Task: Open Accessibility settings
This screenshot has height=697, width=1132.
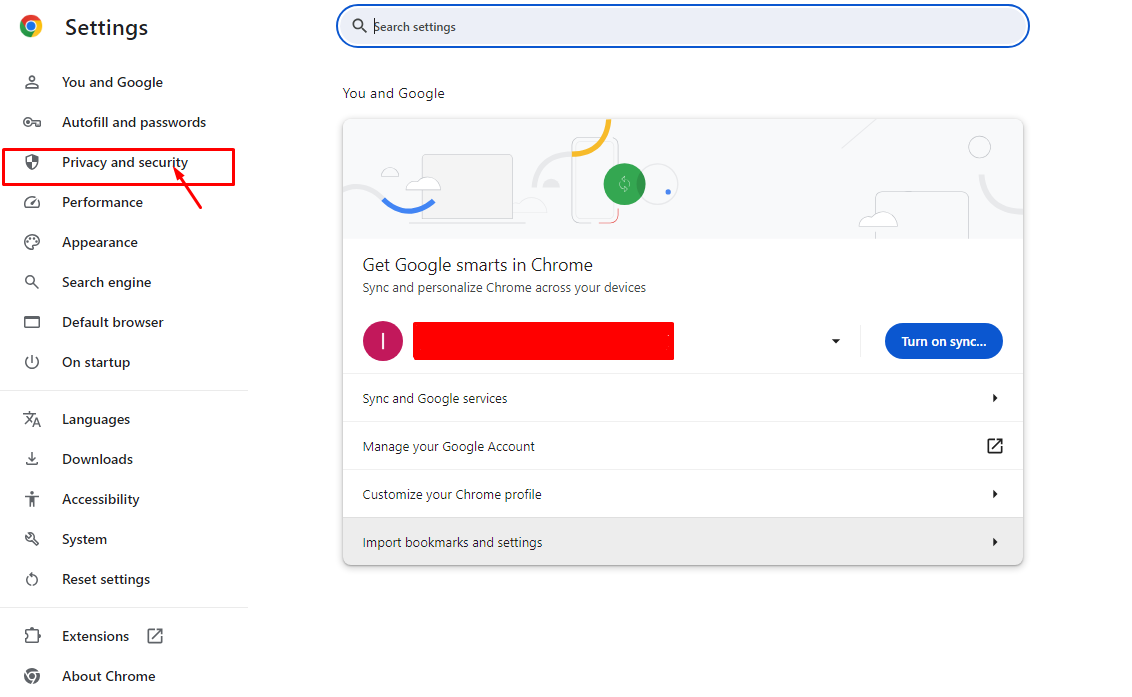Action: (x=100, y=499)
